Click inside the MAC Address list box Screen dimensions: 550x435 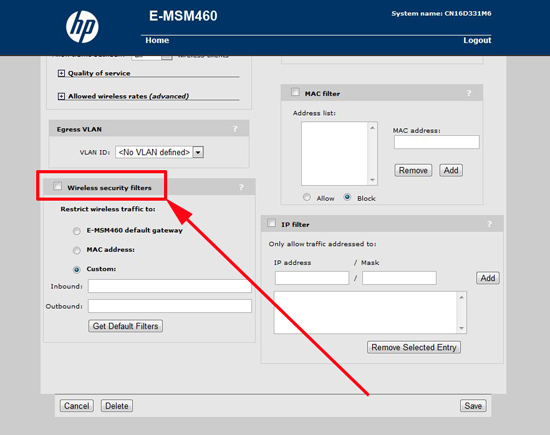click(335, 153)
